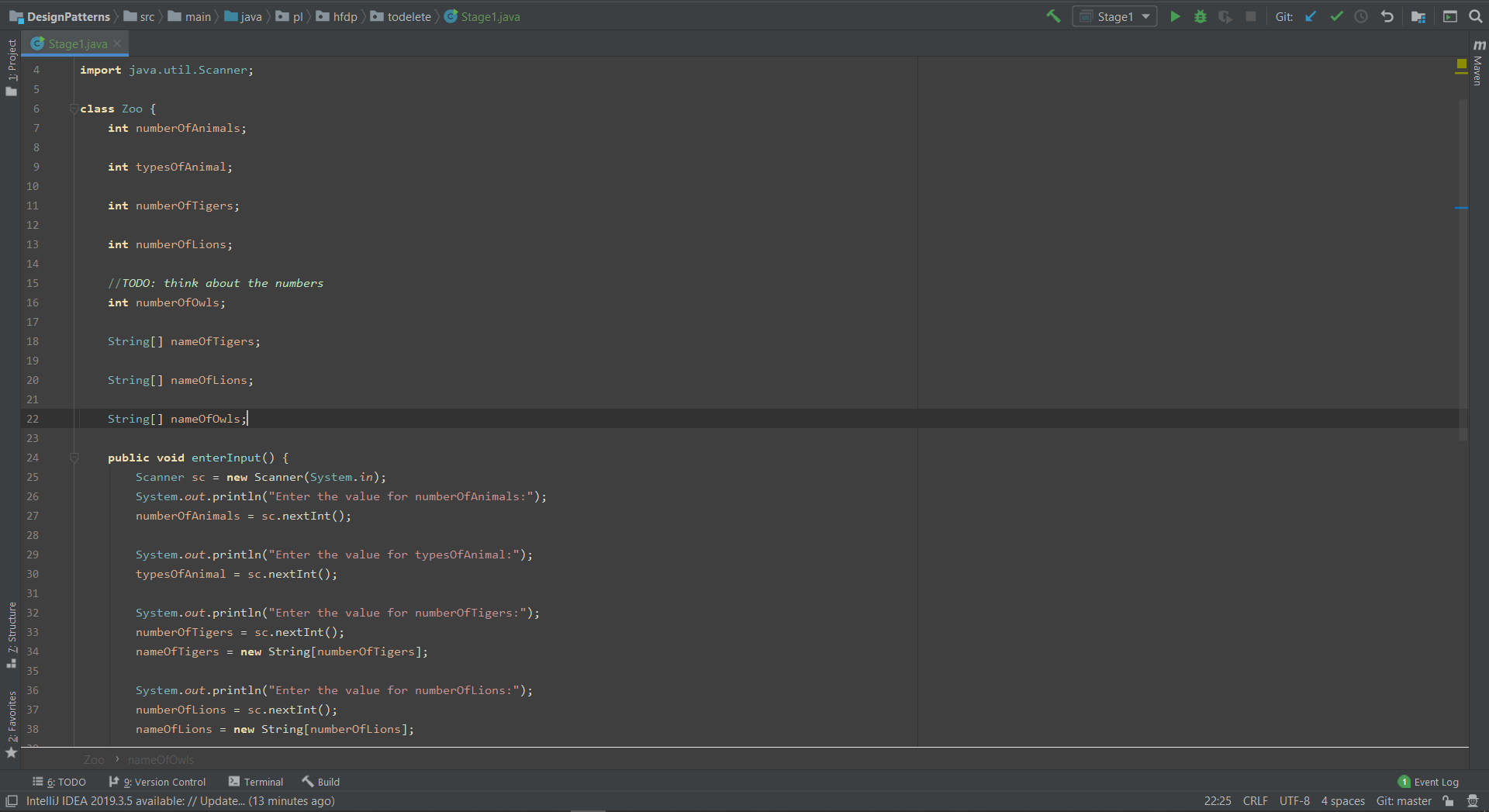Click the nameOfOwls breadcrumb below the editor

(x=161, y=760)
